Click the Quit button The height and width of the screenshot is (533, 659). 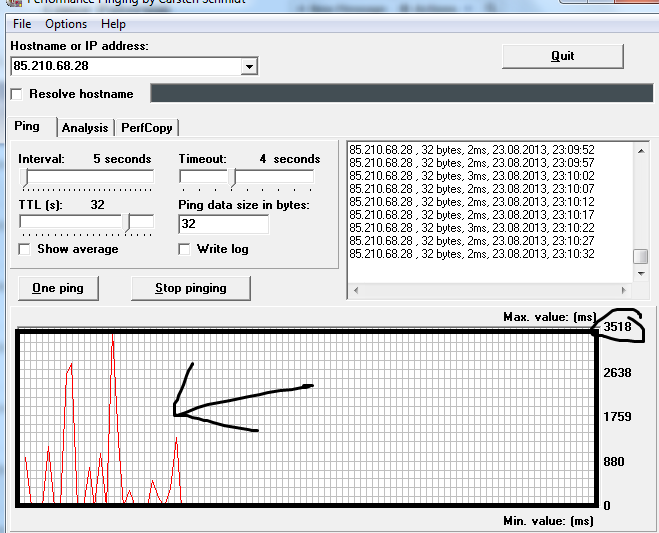tap(562, 56)
